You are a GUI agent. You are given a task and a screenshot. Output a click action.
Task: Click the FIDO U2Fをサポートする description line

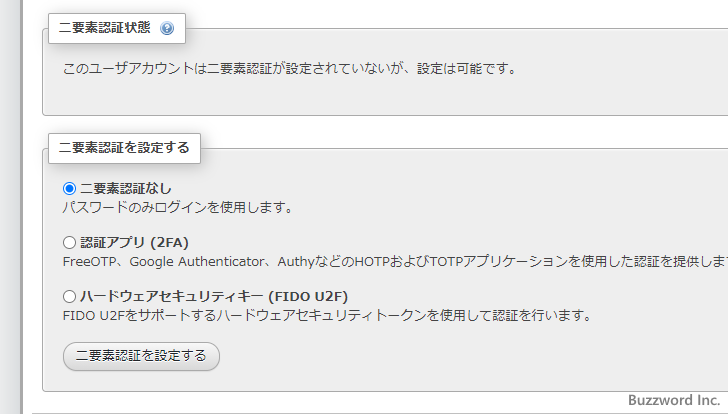coord(327,316)
